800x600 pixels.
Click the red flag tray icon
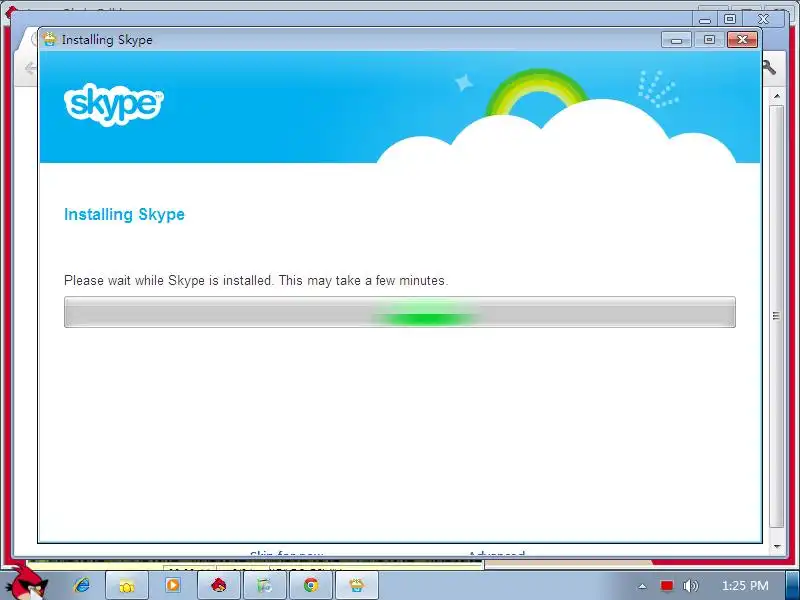point(666,586)
